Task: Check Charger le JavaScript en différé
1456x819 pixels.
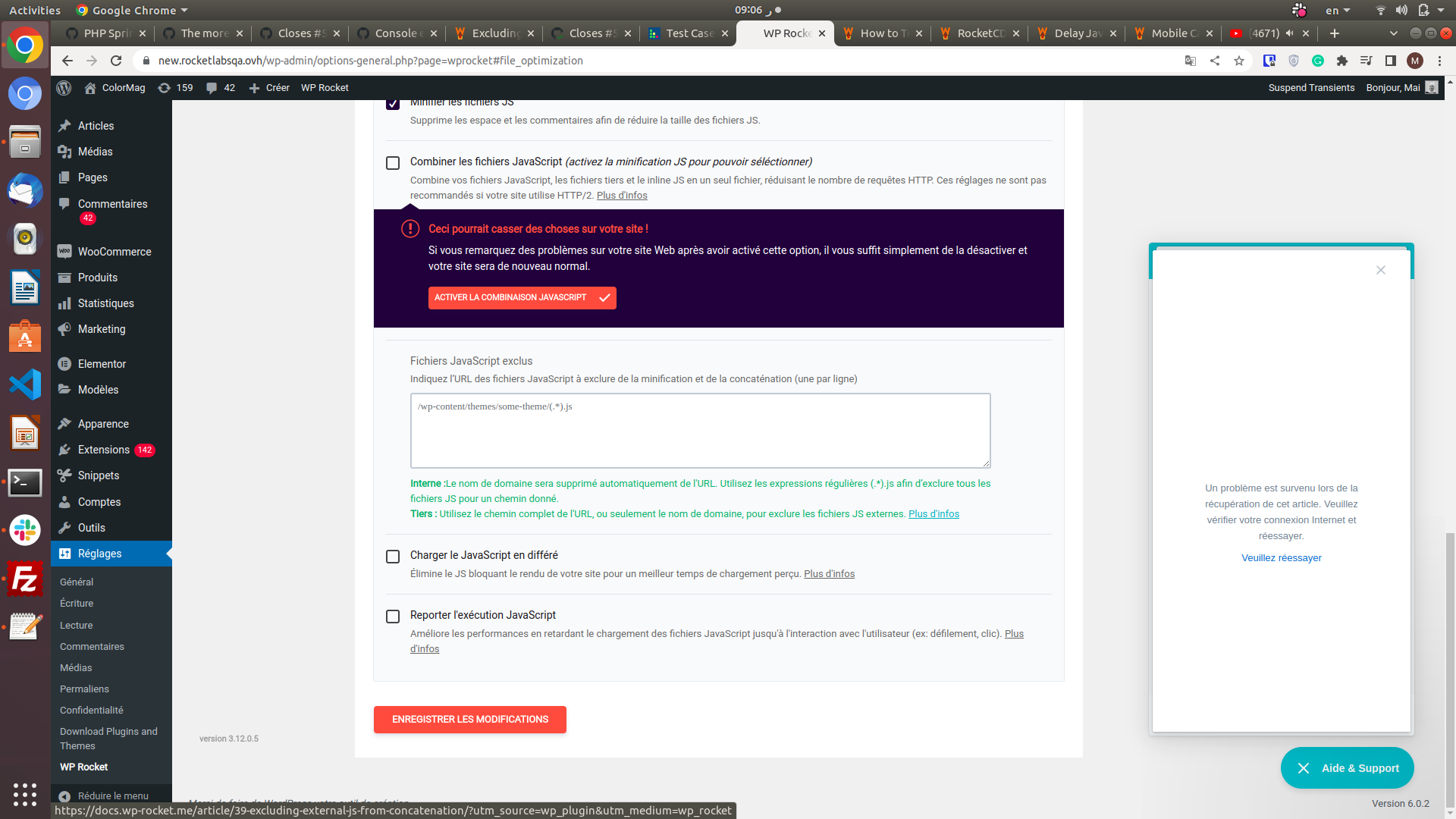Action: tap(393, 557)
